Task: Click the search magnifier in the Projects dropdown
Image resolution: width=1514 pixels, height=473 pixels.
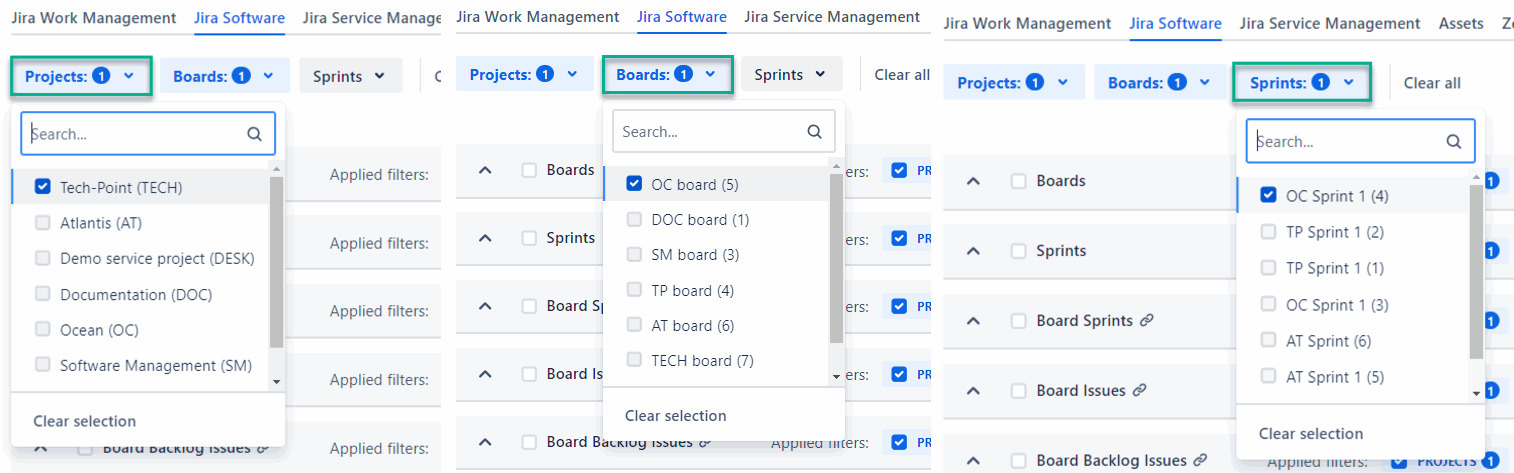Action: [x=254, y=134]
